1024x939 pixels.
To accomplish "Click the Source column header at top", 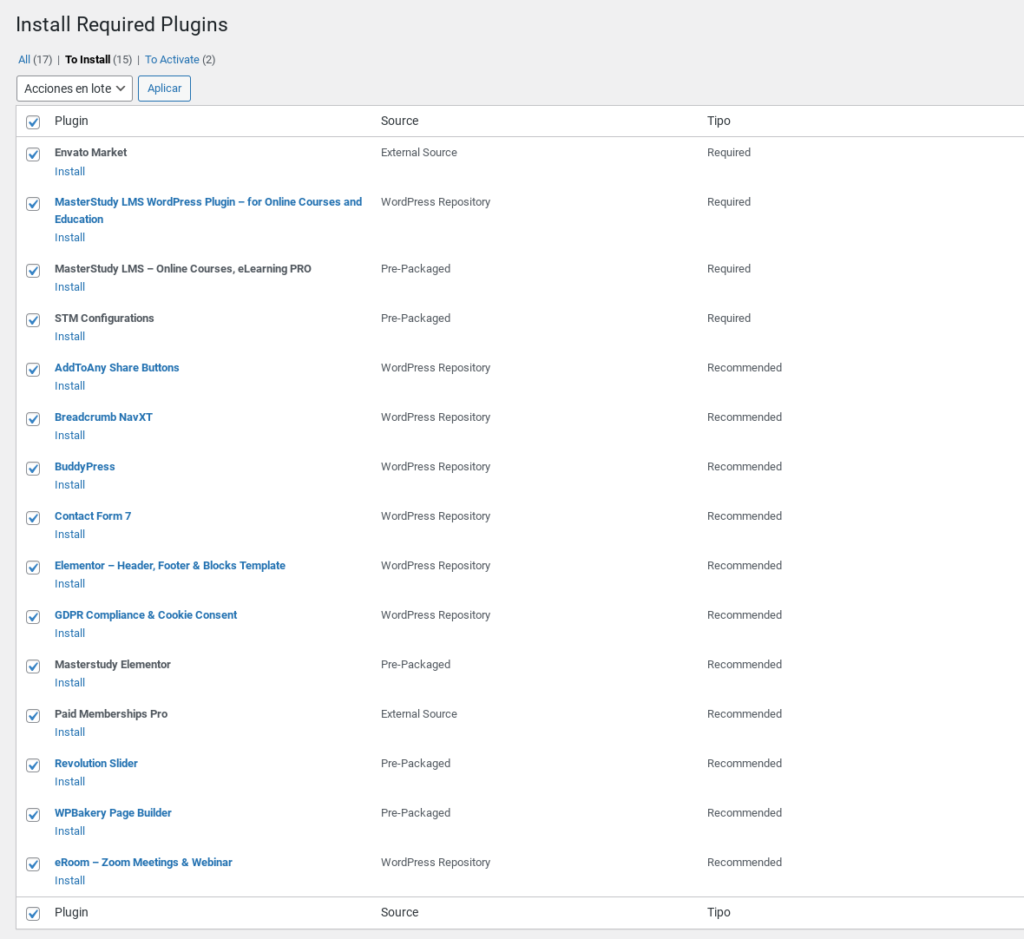I will [400, 121].
